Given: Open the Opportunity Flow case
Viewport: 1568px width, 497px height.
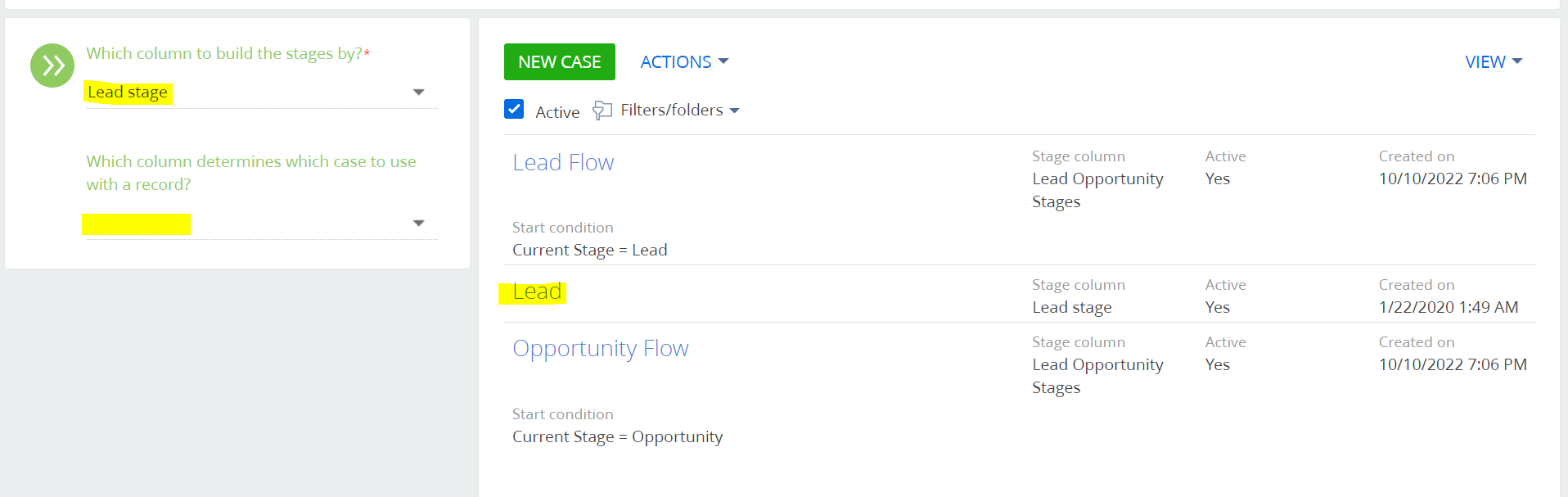Looking at the screenshot, I should 601,348.
